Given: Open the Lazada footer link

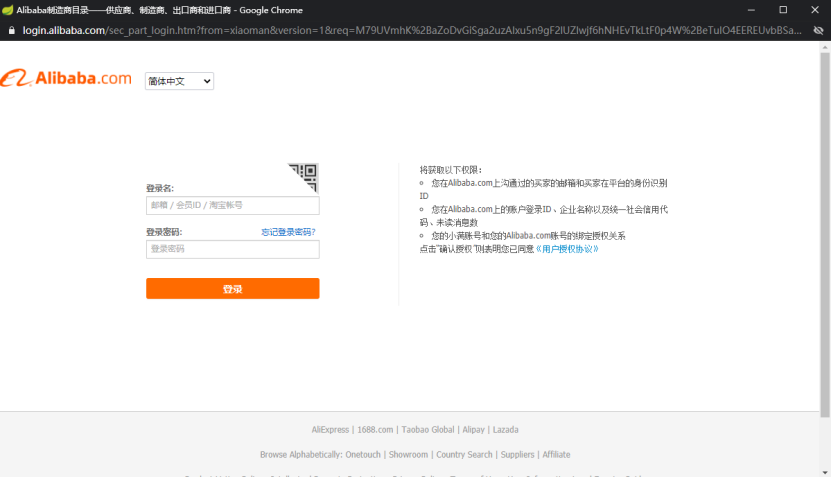Looking at the screenshot, I should 506,429.
